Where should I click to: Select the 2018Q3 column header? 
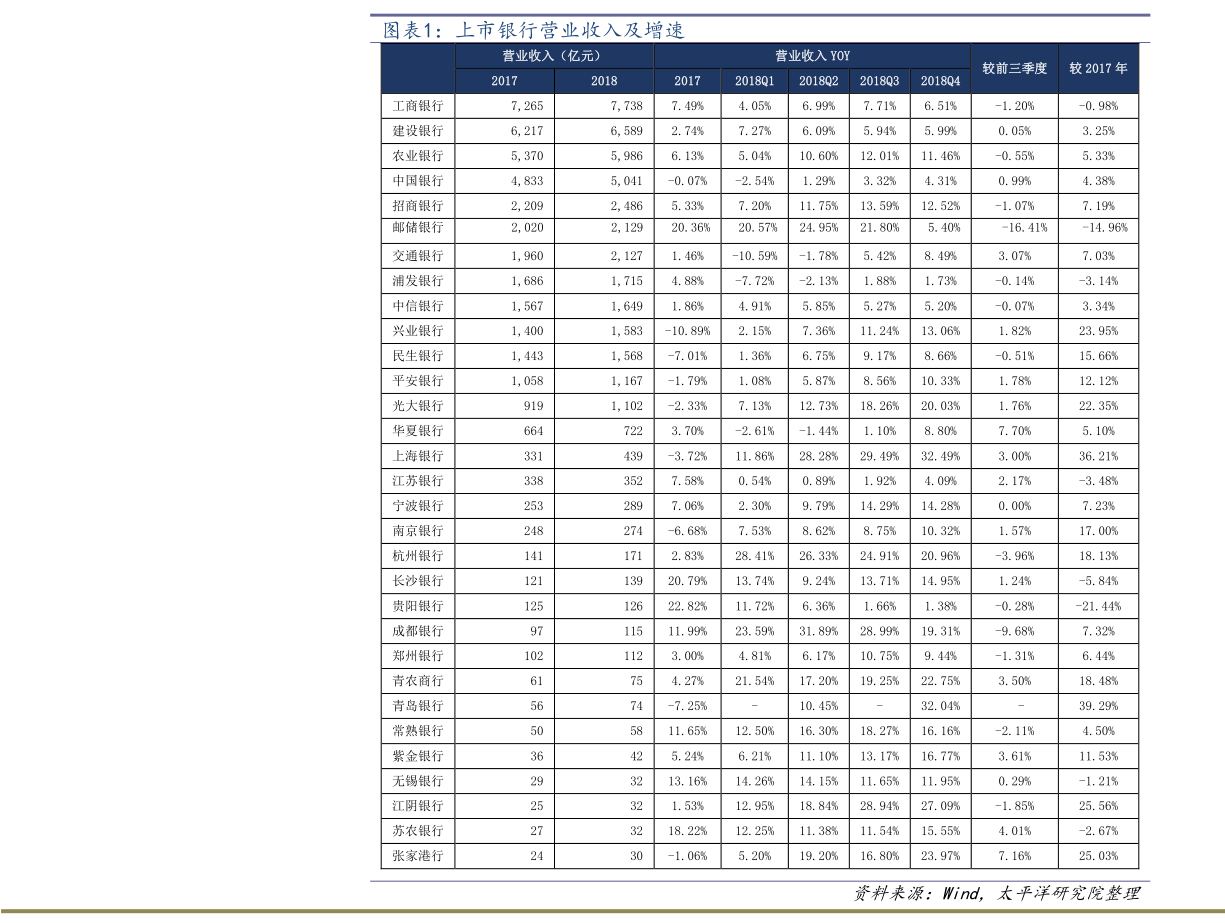click(x=879, y=81)
